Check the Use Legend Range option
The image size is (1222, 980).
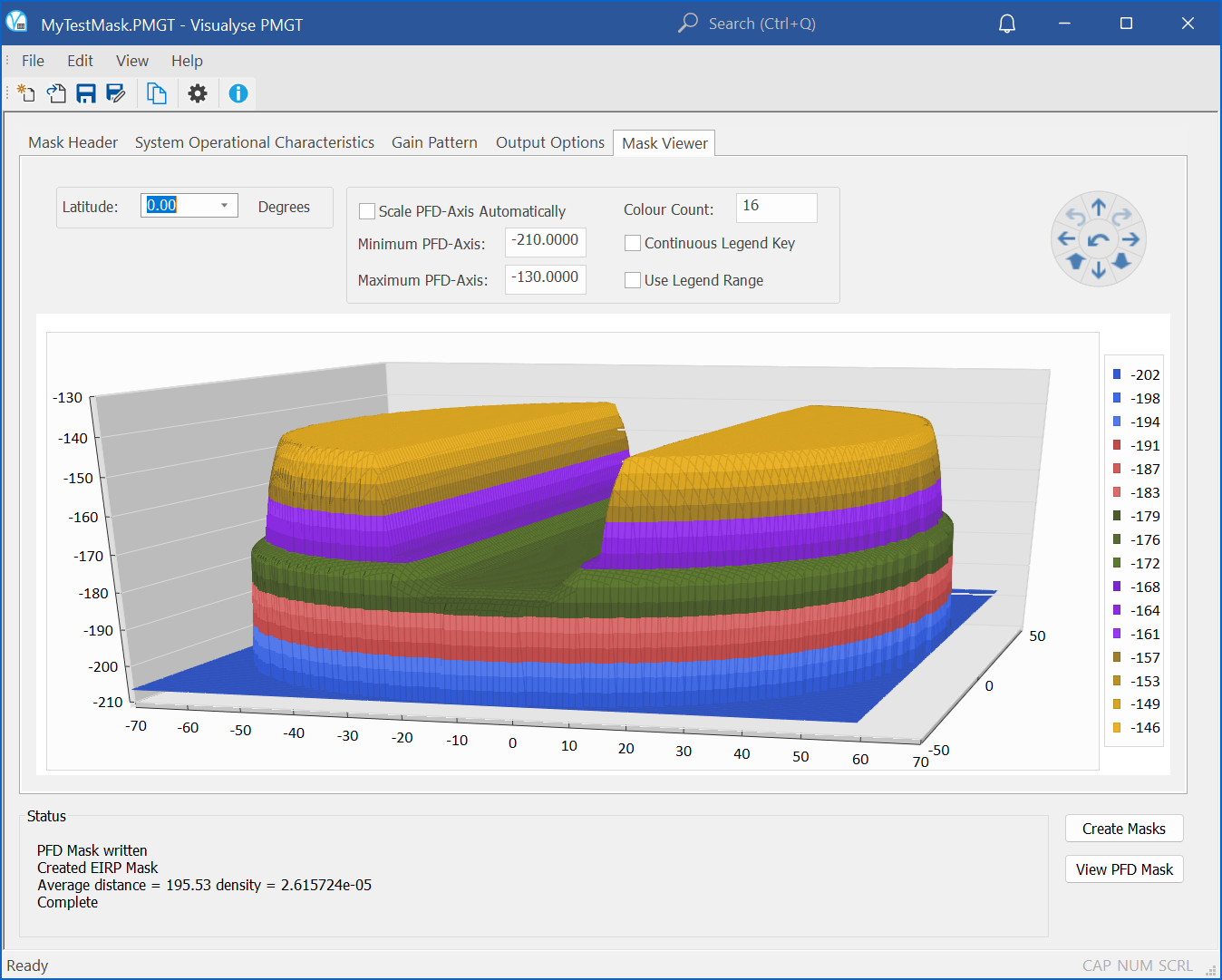click(x=633, y=280)
